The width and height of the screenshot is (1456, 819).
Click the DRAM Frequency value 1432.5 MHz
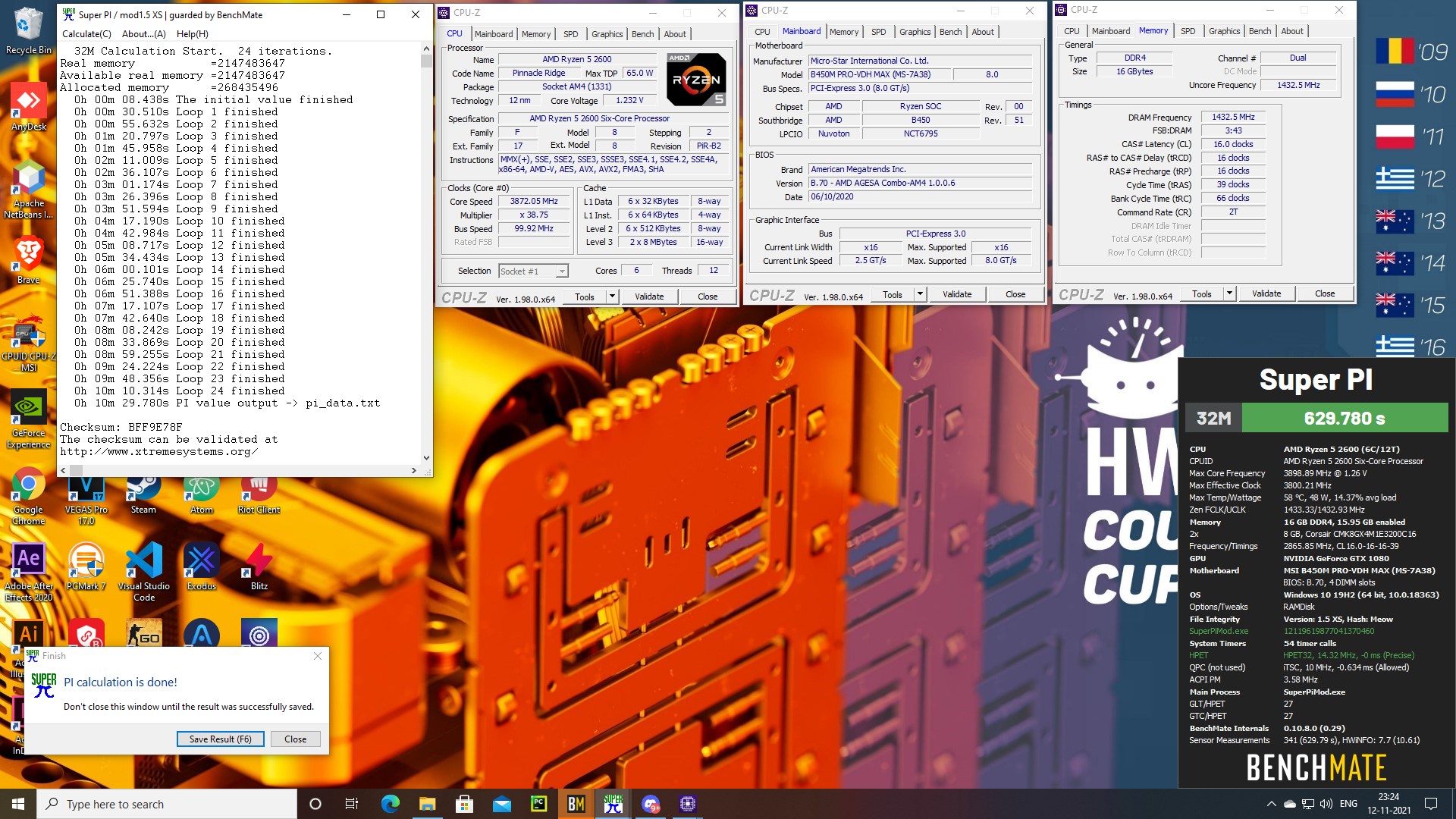[1233, 118]
